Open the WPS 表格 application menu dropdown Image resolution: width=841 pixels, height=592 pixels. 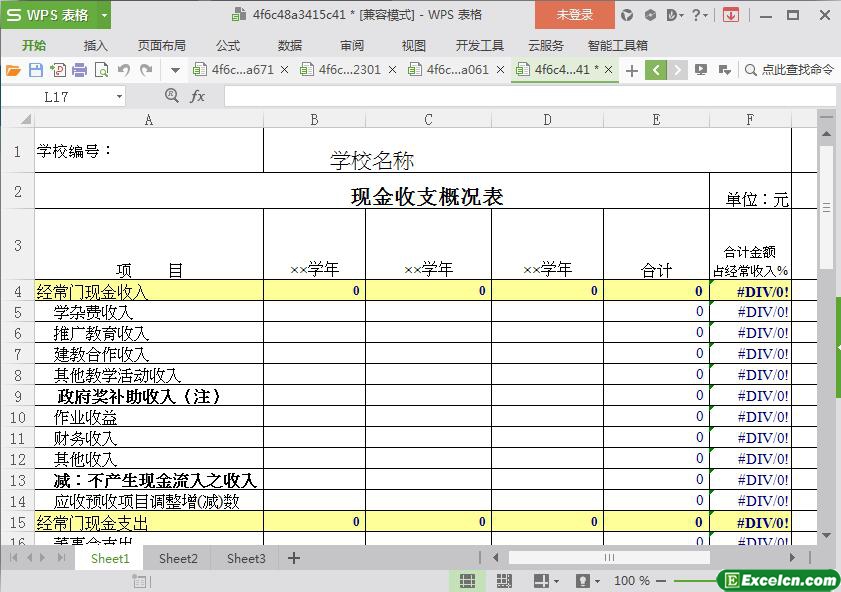point(105,15)
